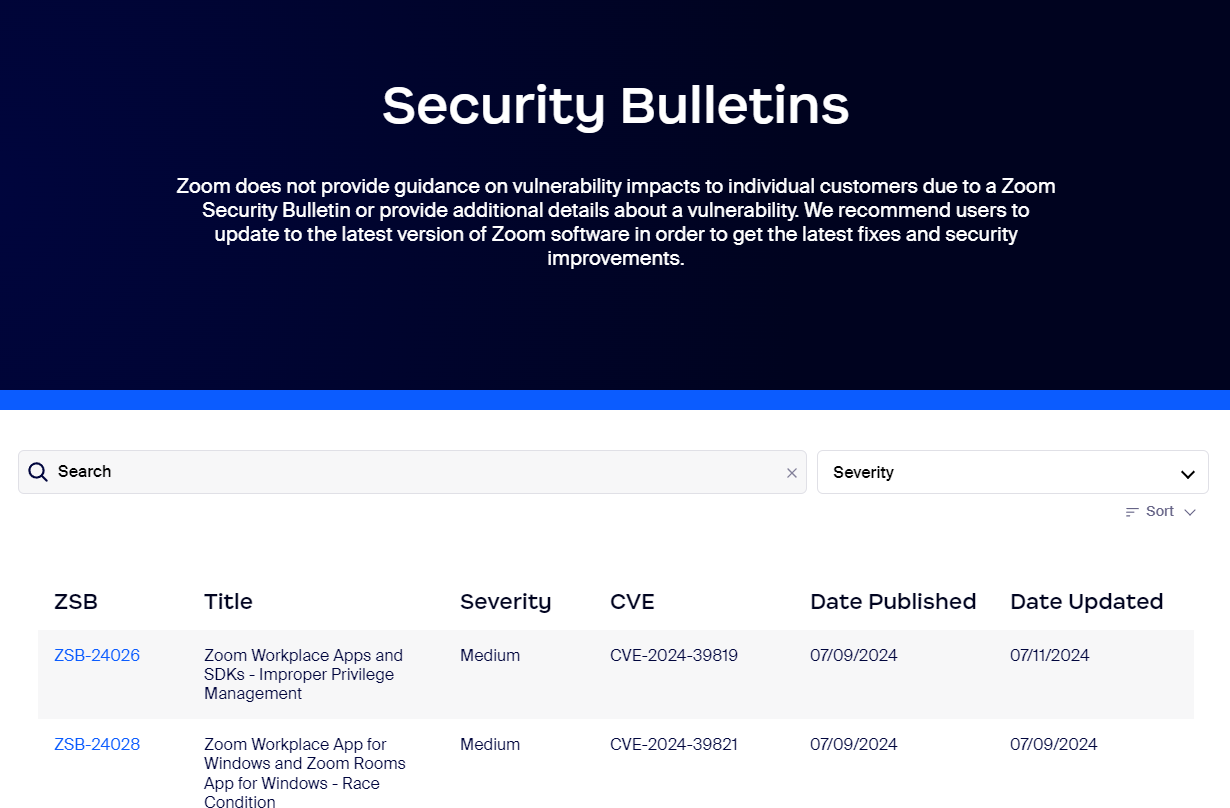Select CVE-2024-39819 text in first row
The width and height of the screenshot is (1230, 808).
click(x=674, y=656)
